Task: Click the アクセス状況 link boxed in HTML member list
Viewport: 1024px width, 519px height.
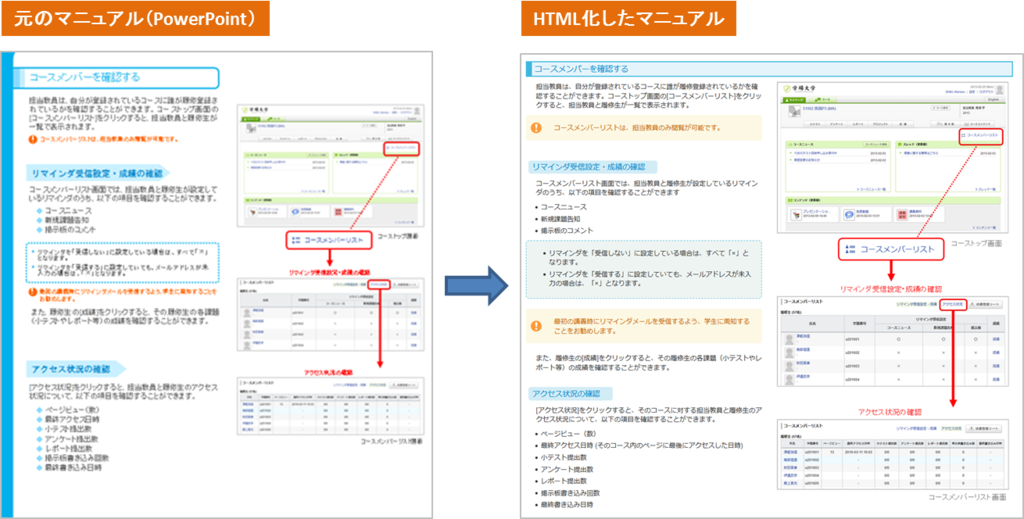Action: coord(953,304)
